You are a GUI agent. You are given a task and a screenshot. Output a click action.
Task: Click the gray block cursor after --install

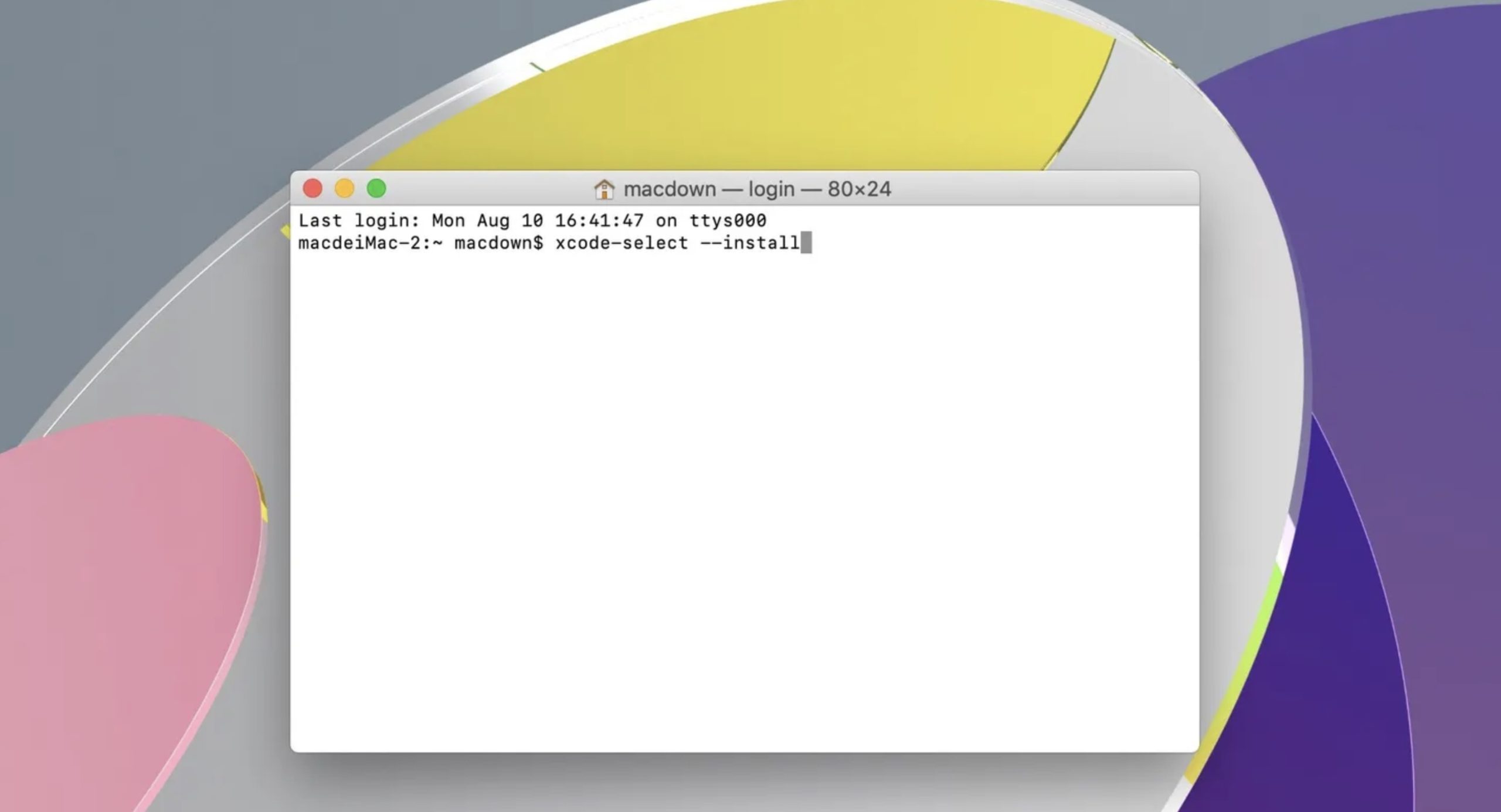tap(806, 242)
